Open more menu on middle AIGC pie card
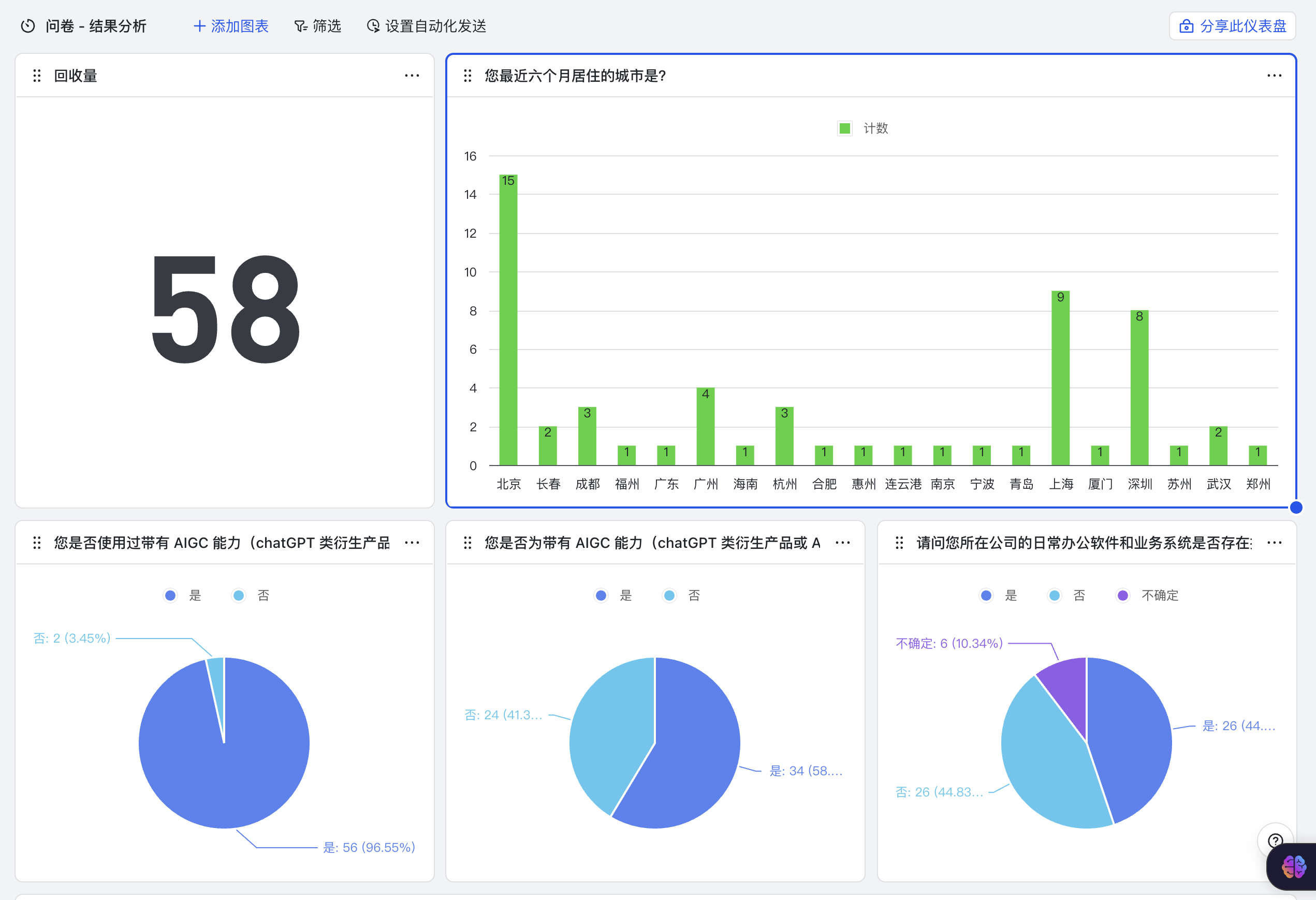 pyautogui.click(x=843, y=543)
